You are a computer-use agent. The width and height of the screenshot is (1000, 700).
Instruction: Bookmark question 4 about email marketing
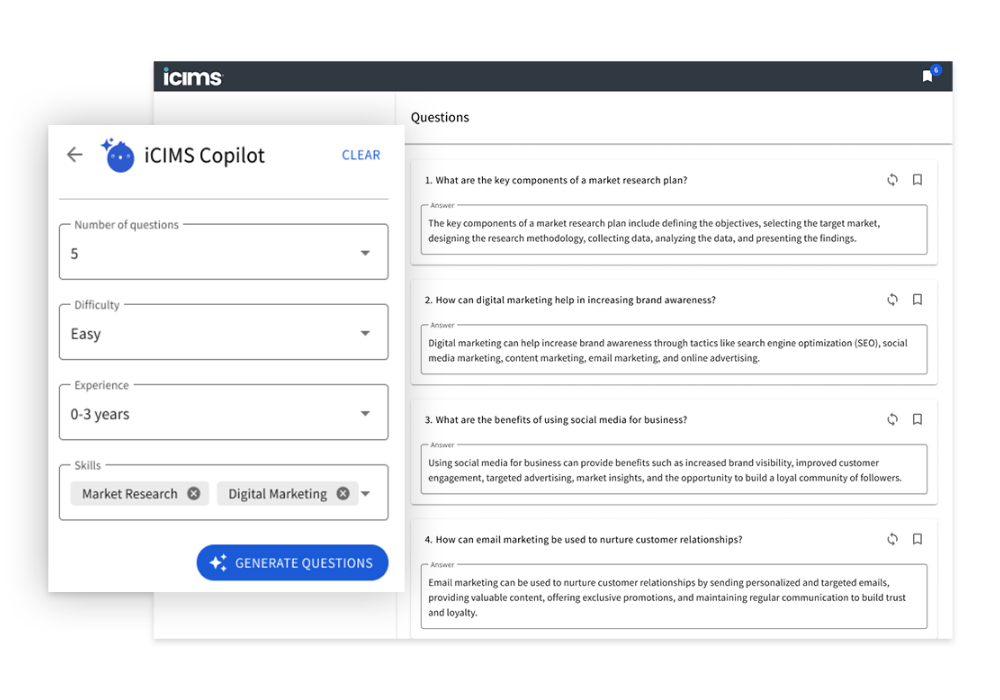coord(917,540)
